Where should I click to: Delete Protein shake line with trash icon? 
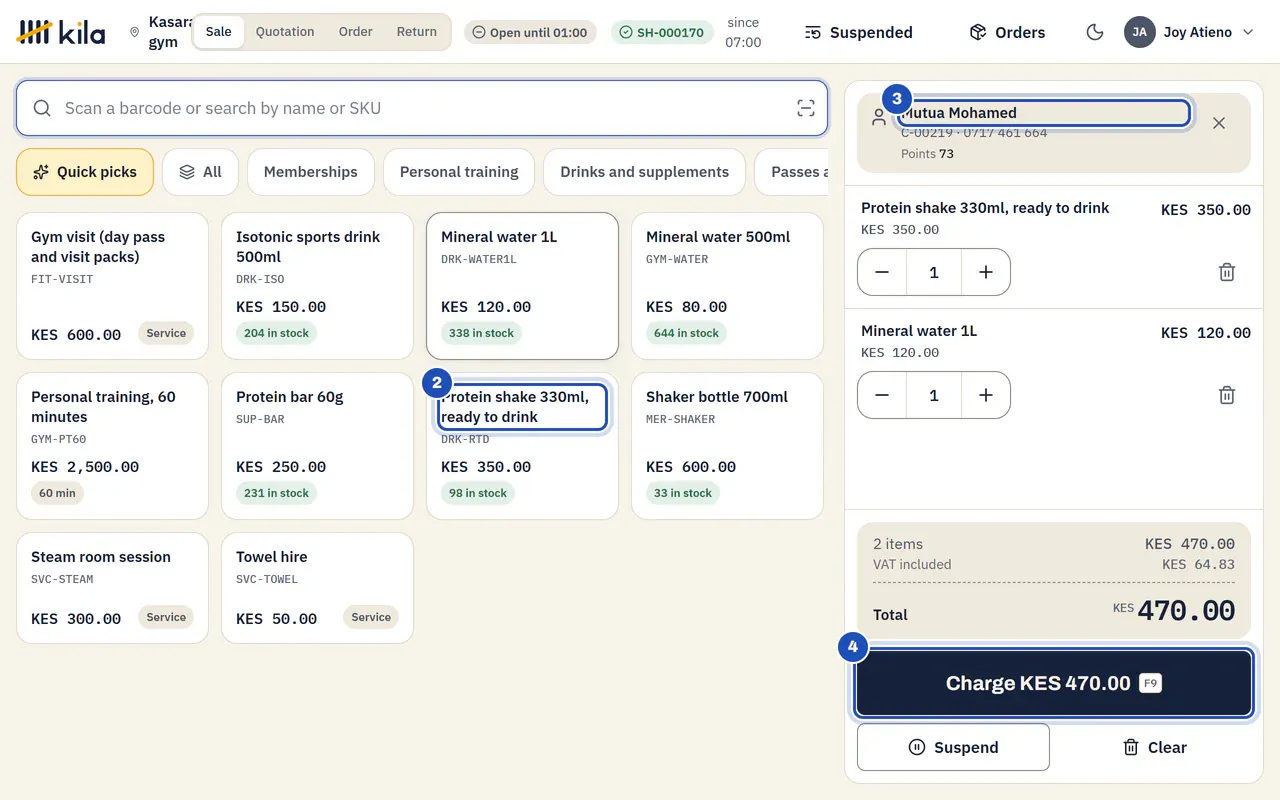(1227, 272)
